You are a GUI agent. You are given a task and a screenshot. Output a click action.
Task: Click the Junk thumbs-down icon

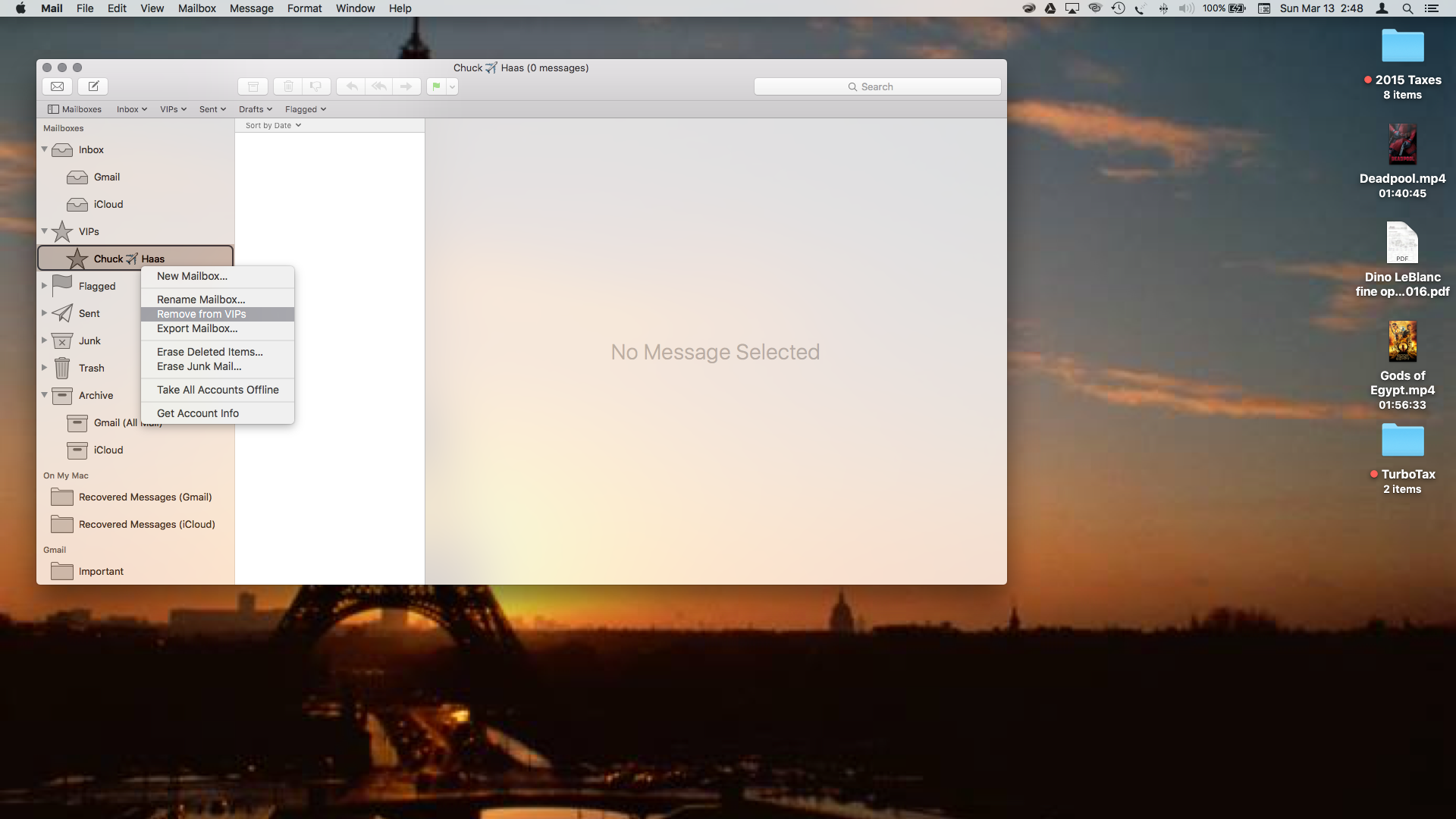click(316, 86)
